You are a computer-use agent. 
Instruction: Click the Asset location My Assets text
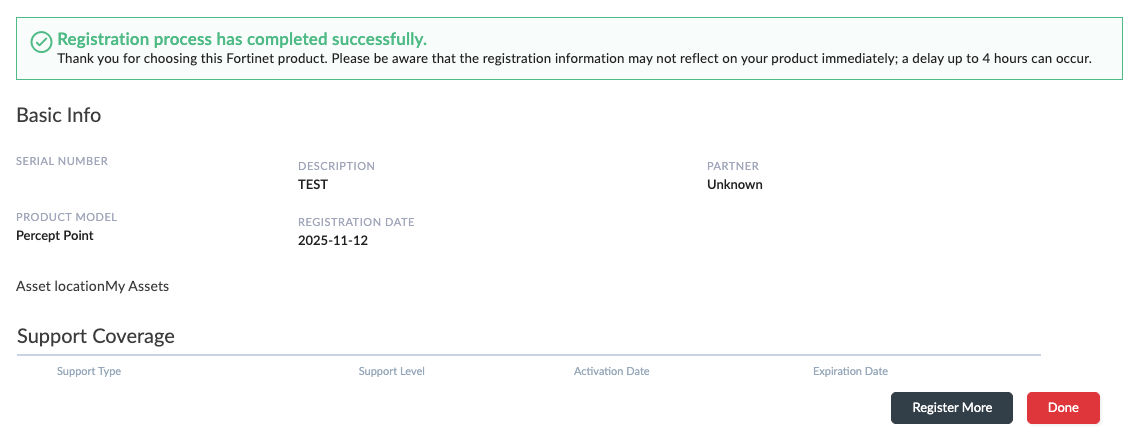coord(93,287)
